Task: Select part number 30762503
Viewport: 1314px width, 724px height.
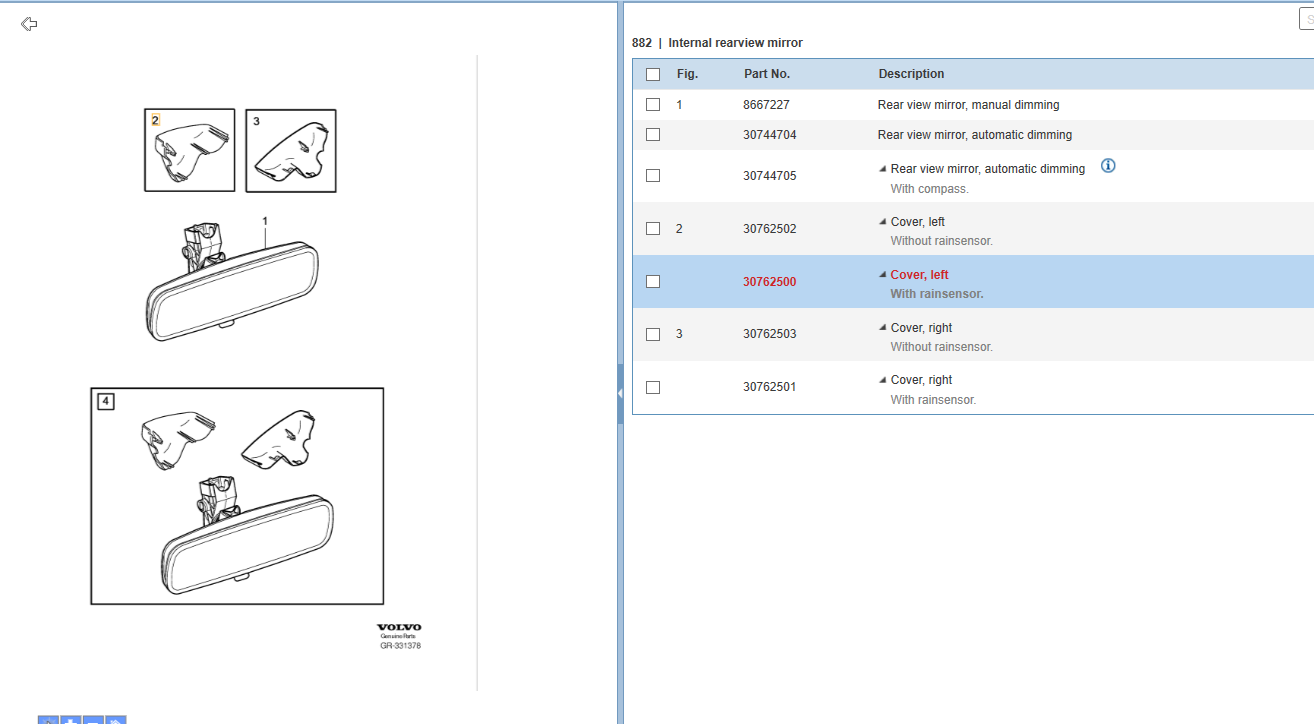Action: (770, 334)
